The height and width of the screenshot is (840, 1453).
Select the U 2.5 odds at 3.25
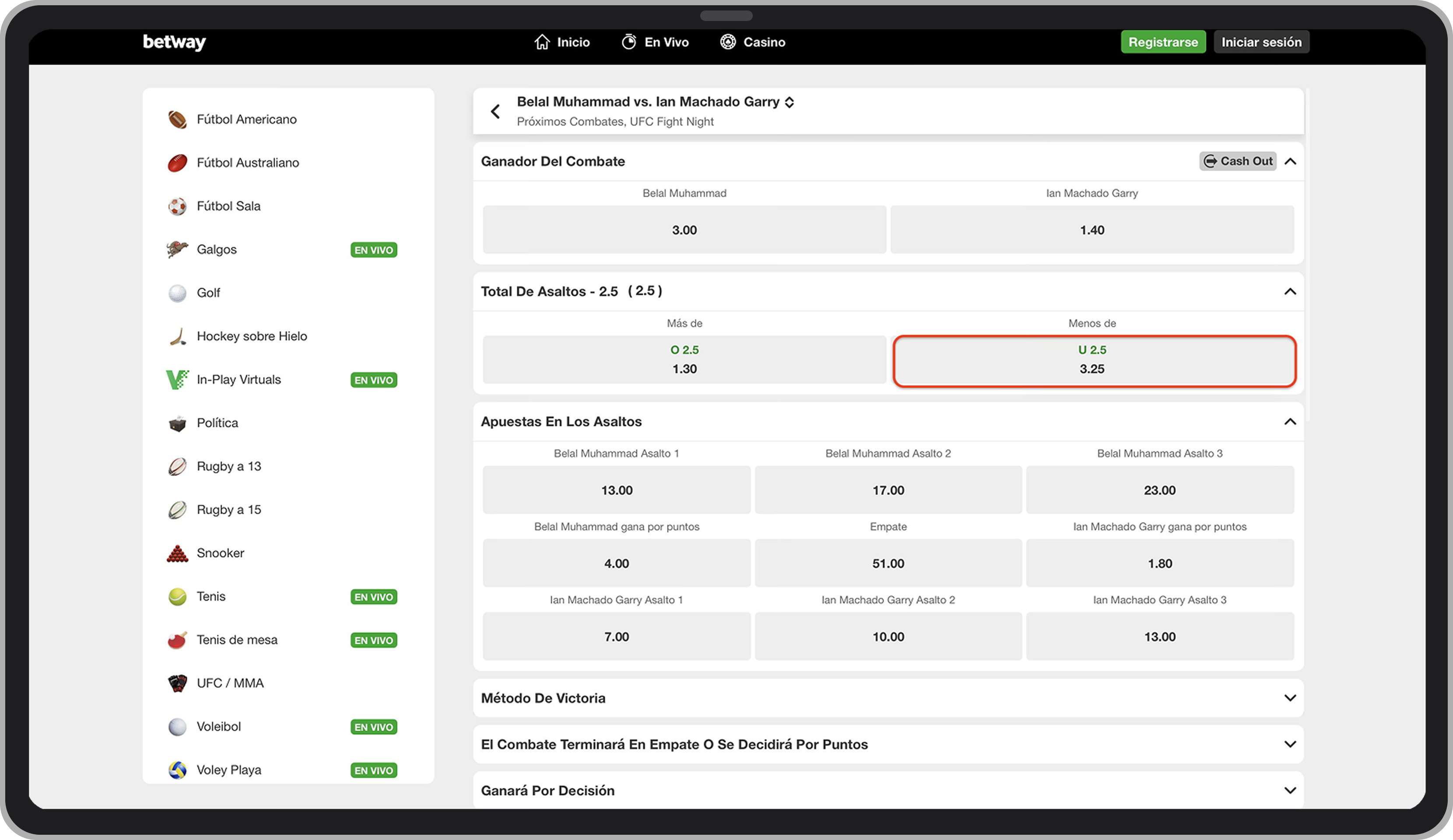1093,360
